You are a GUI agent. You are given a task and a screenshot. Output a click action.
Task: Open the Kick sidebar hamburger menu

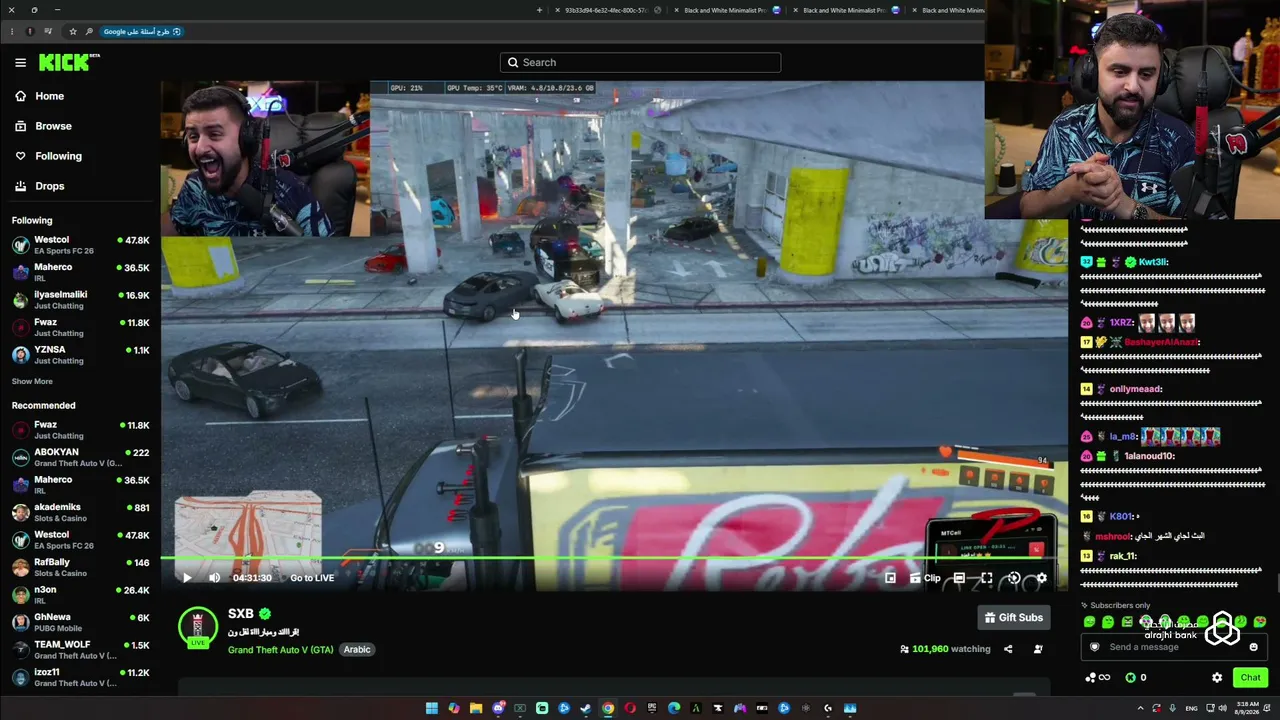[20, 63]
